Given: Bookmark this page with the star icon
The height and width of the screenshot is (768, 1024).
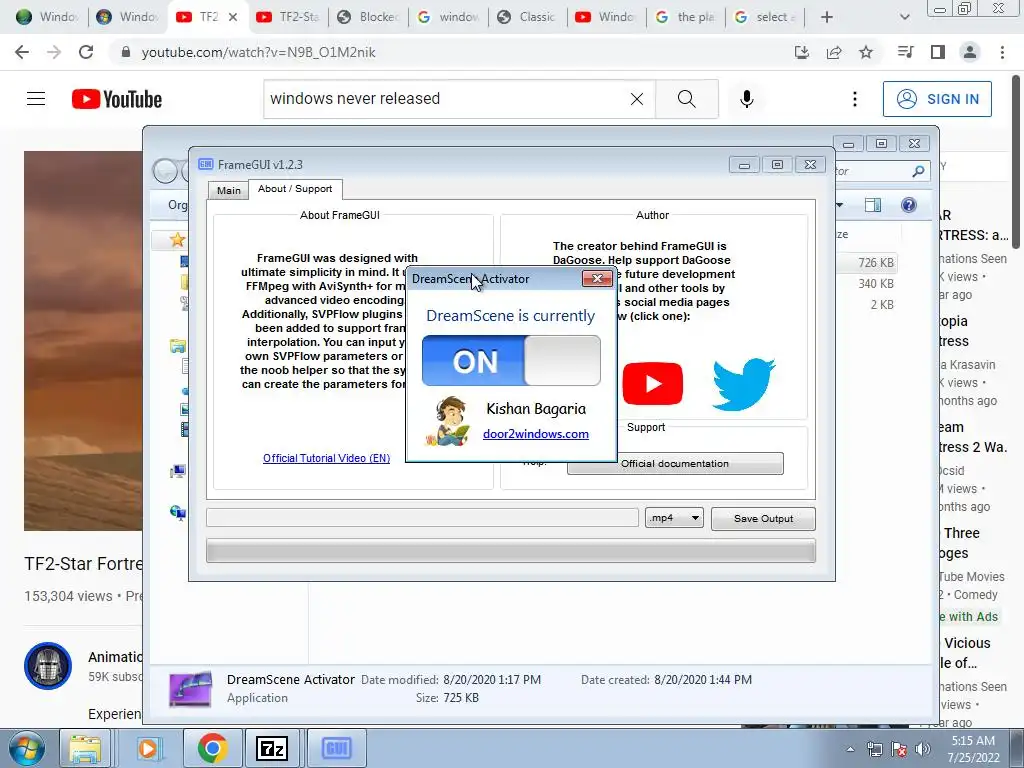Looking at the screenshot, I should [866, 52].
